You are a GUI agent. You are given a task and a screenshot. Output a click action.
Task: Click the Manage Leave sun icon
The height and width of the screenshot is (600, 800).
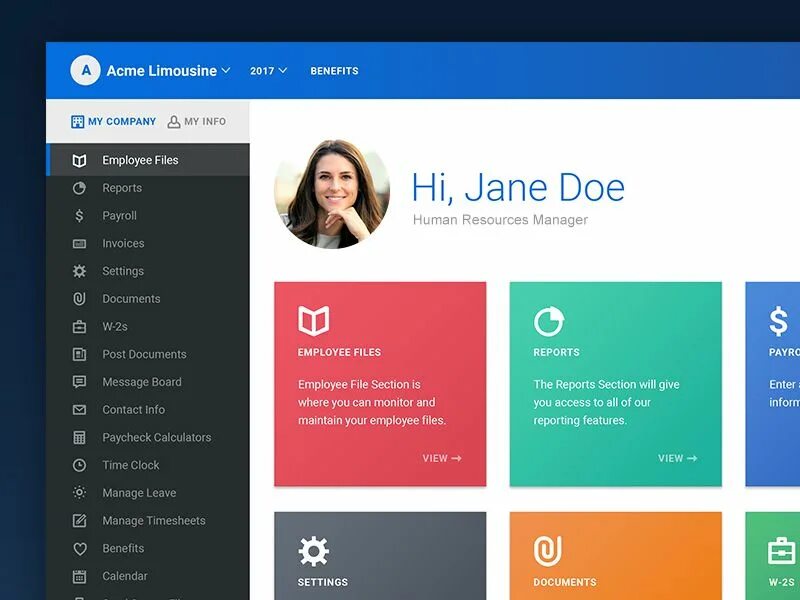coord(79,493)
